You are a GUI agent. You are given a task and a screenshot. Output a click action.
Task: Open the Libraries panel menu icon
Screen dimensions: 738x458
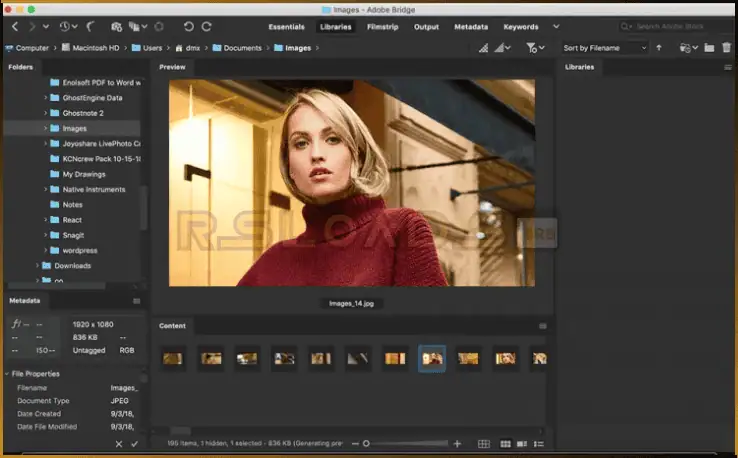[728, 67]
